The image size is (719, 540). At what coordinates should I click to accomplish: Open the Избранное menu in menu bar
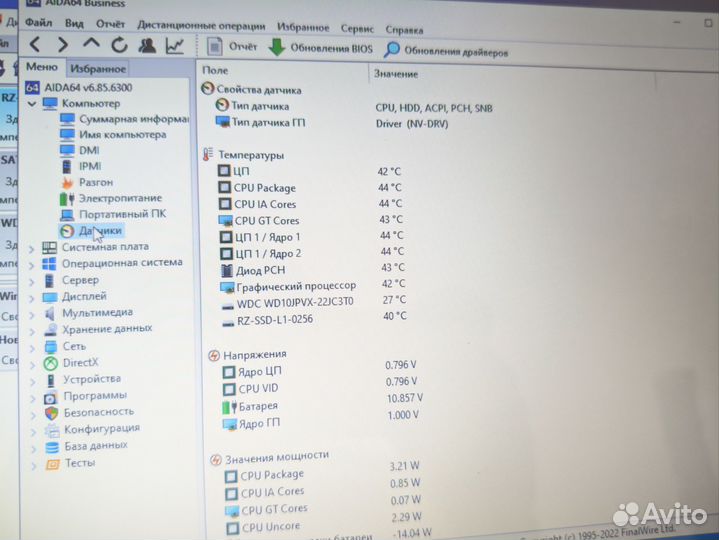pos(303,28)
